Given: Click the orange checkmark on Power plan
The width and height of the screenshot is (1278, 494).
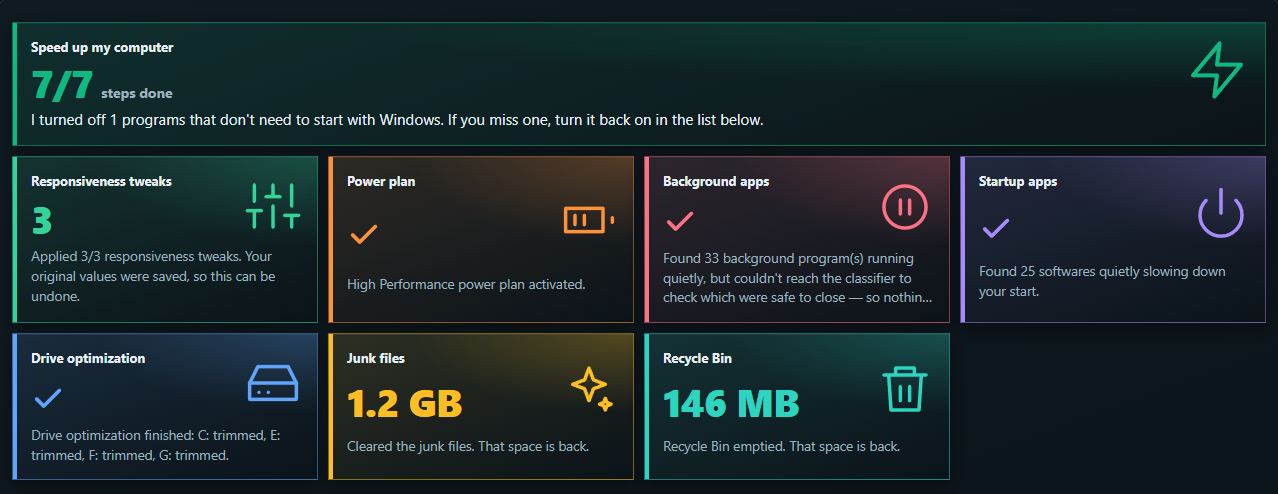Looking at the screenshot, I should [364, 234].
